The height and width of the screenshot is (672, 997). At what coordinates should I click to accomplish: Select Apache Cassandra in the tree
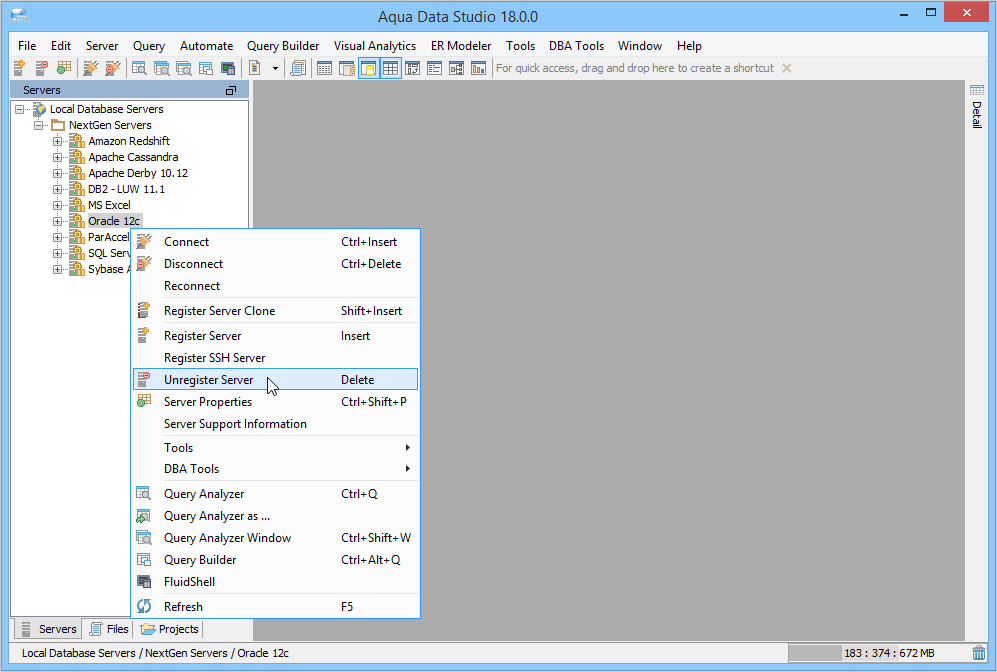(133, 157)
